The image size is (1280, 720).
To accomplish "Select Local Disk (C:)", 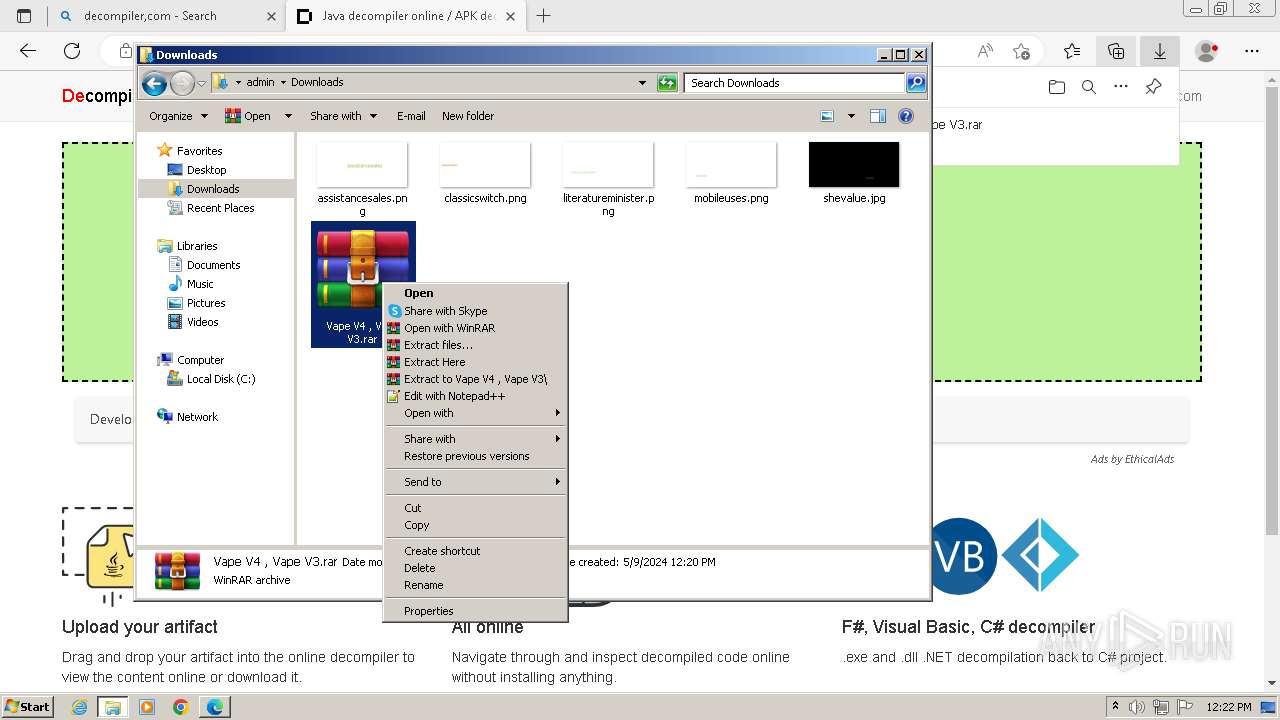I will coord(221,379).
